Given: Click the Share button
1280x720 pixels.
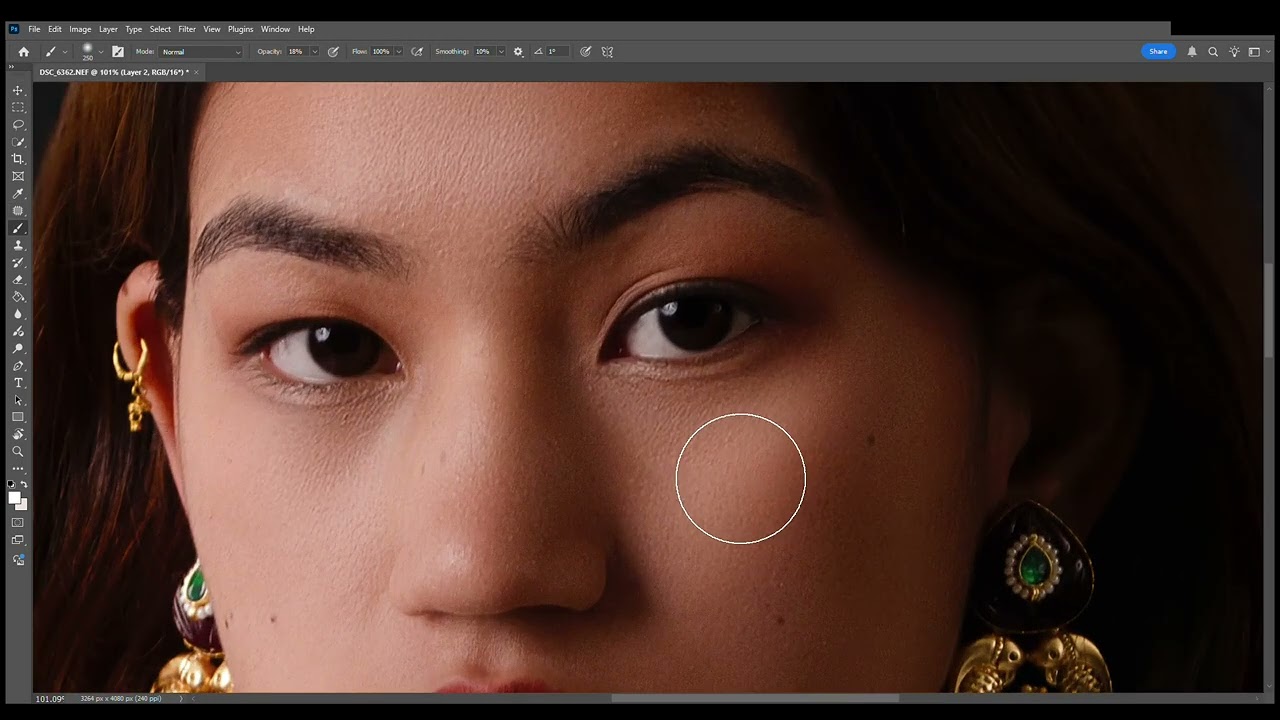Looking at the screenshot, I should [1158, 51].
